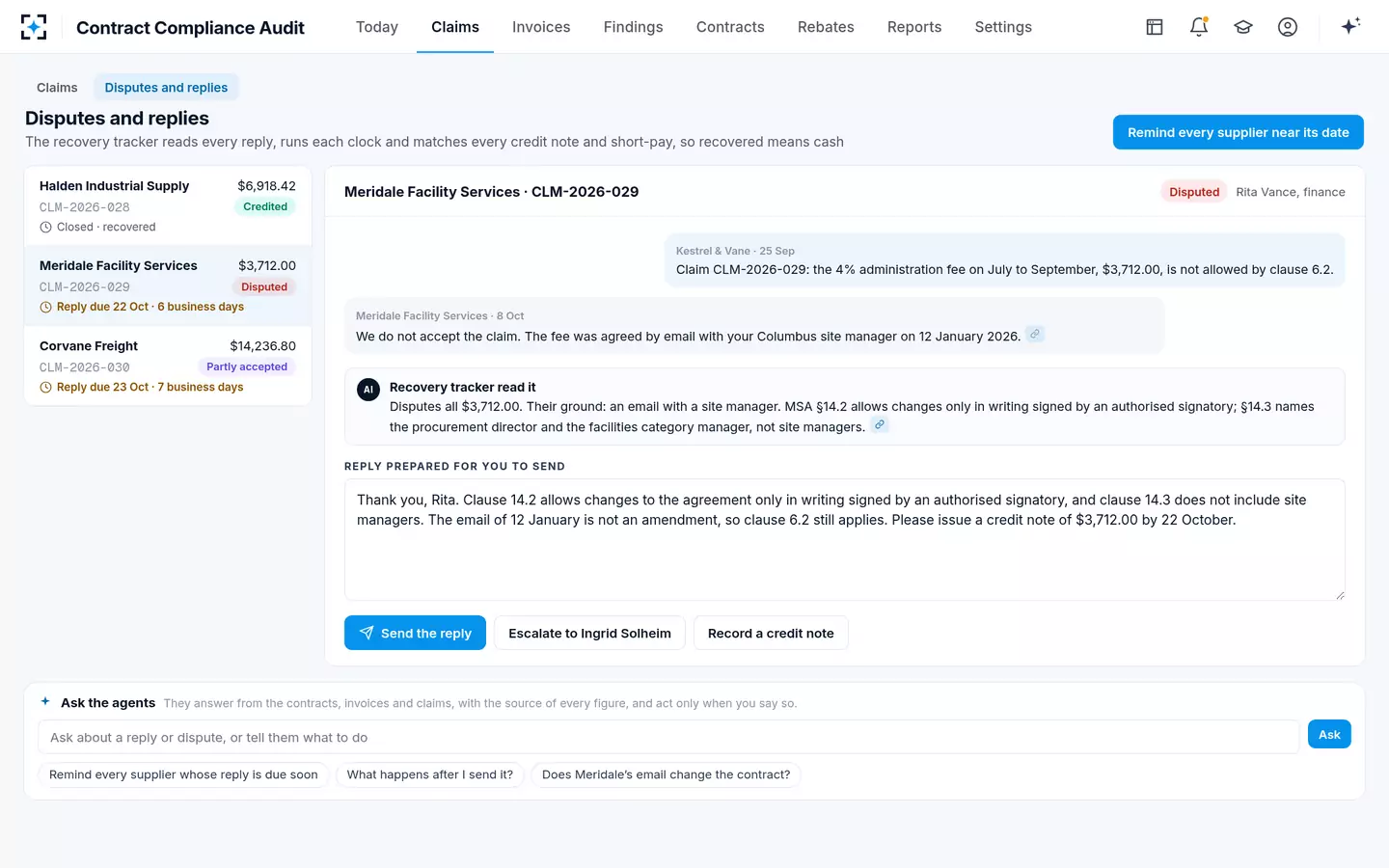Open the Halden Industrial Supply claim

tap(168, 205)
